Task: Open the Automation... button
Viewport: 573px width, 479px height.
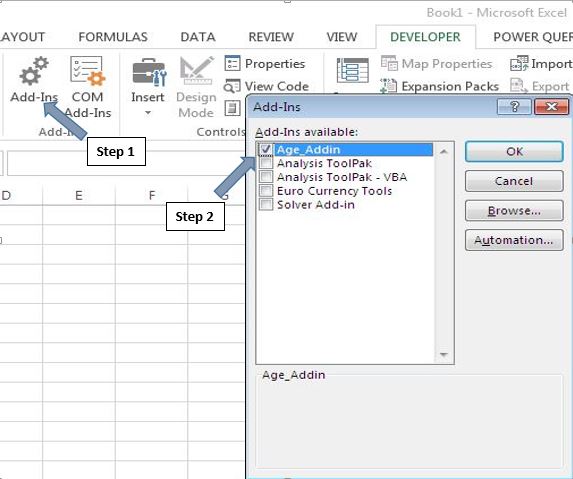Action: coord(514,240)
